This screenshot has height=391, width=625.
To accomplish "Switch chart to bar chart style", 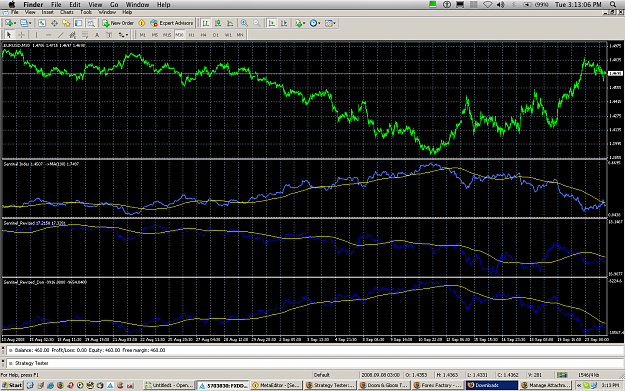I will [x=206, y=23].
